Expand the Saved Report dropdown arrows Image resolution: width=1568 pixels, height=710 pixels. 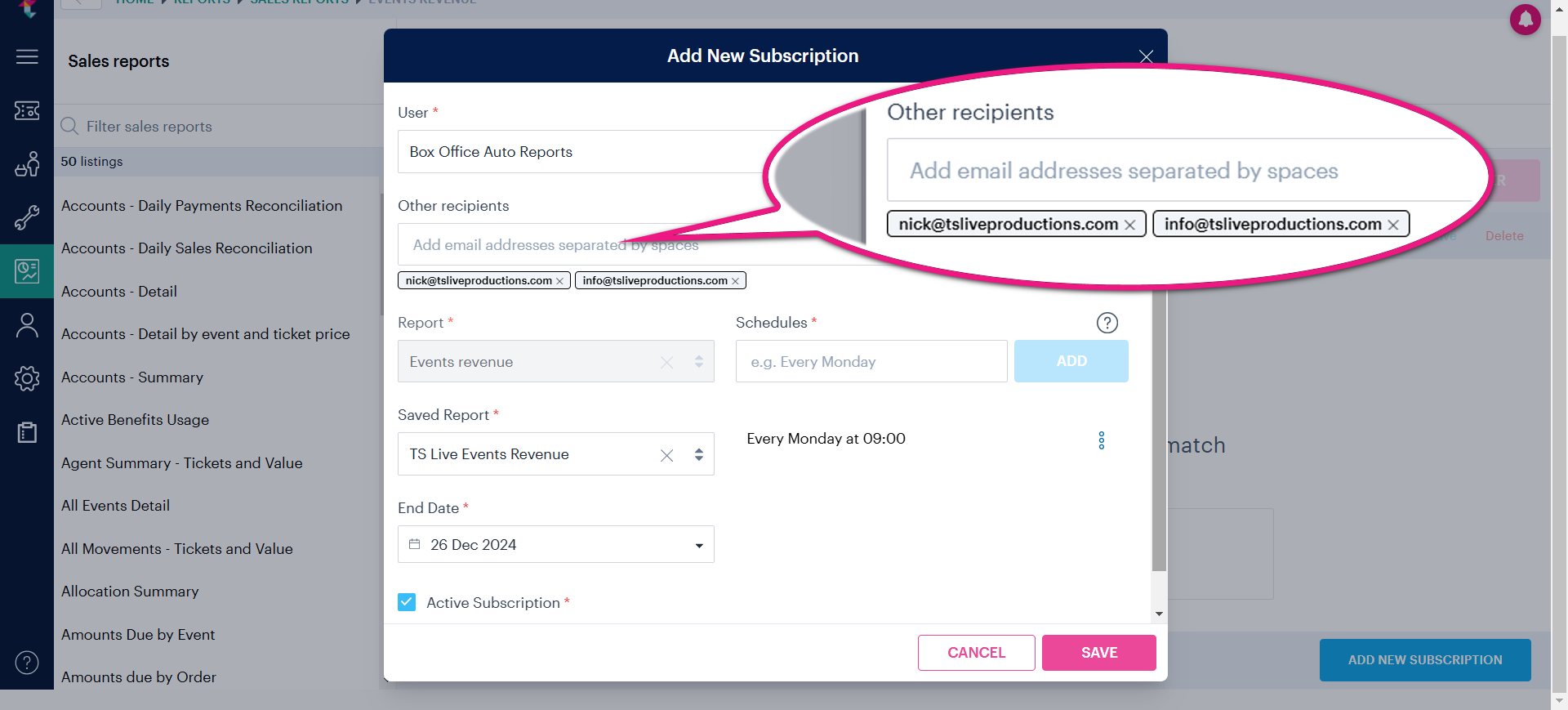(699, 454)
